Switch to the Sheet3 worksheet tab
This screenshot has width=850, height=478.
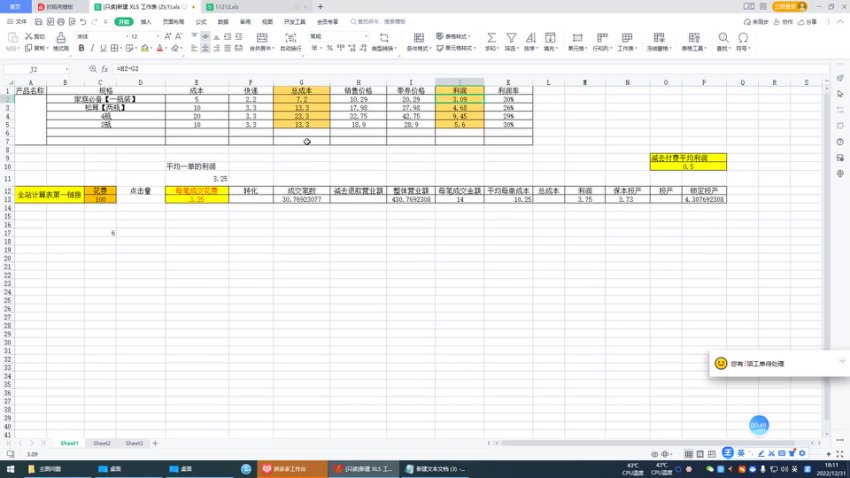[x=134, y=443]
